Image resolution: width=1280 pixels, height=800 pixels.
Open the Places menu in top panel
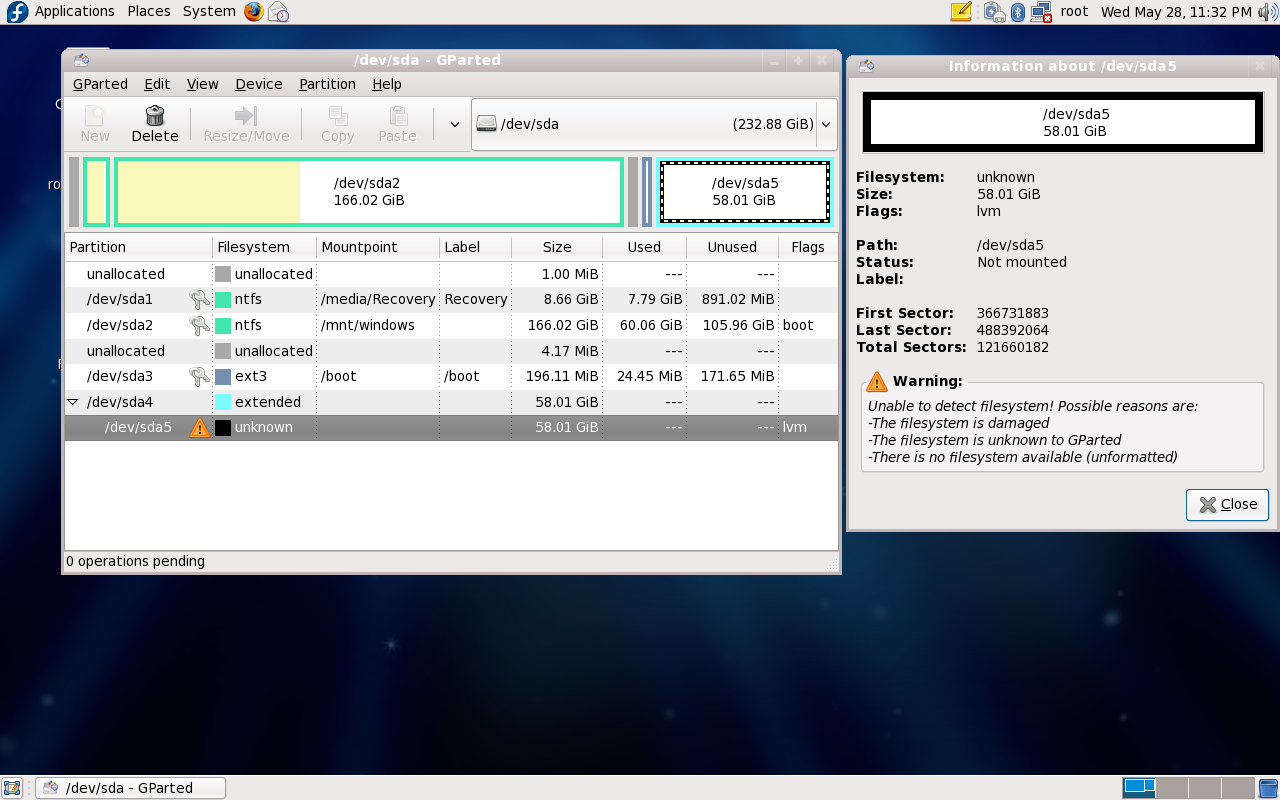point(149,12)
